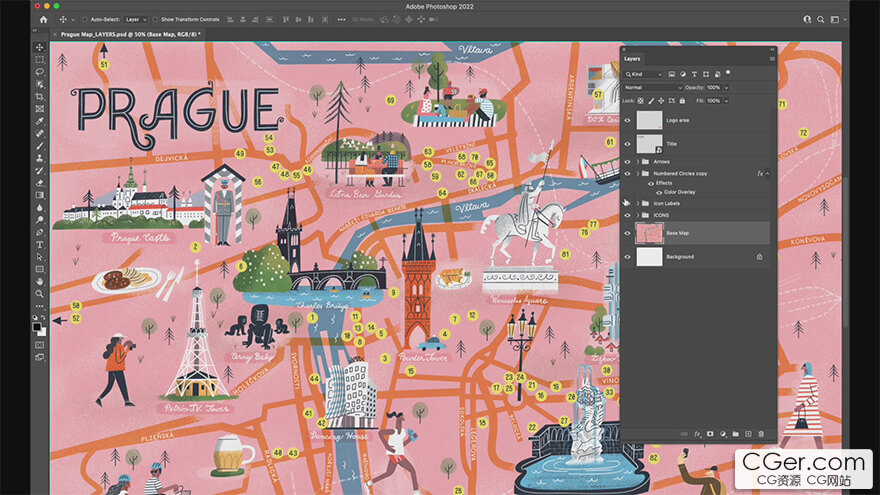The height and width of the screenshot is (495, 880).
Task: Toggle Quick Mask mode
Action: (39, 345)
